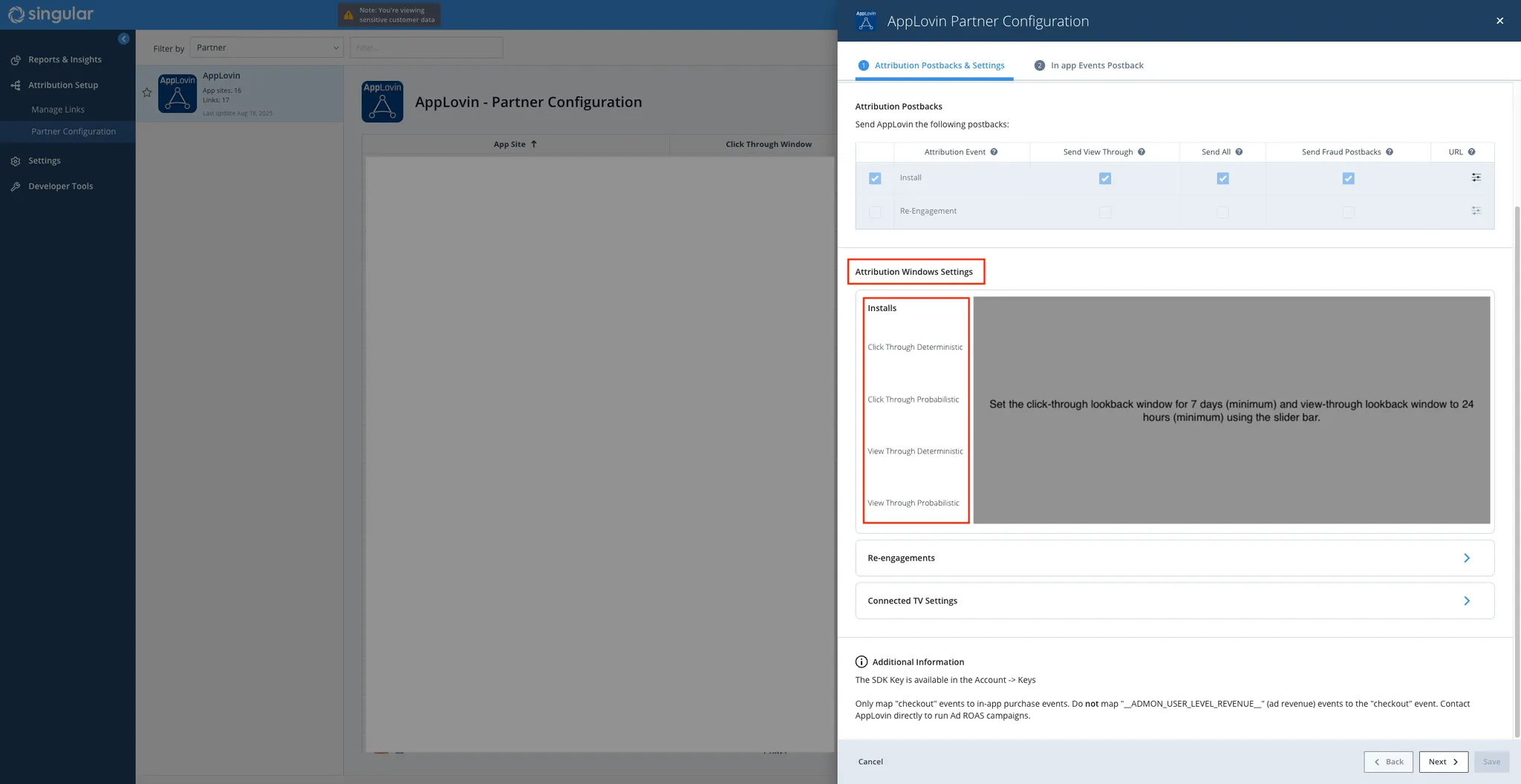The width and height of the screenshot is (1521, 784).
Task: Click the Settings gear icon
Action: coord(16,161)
